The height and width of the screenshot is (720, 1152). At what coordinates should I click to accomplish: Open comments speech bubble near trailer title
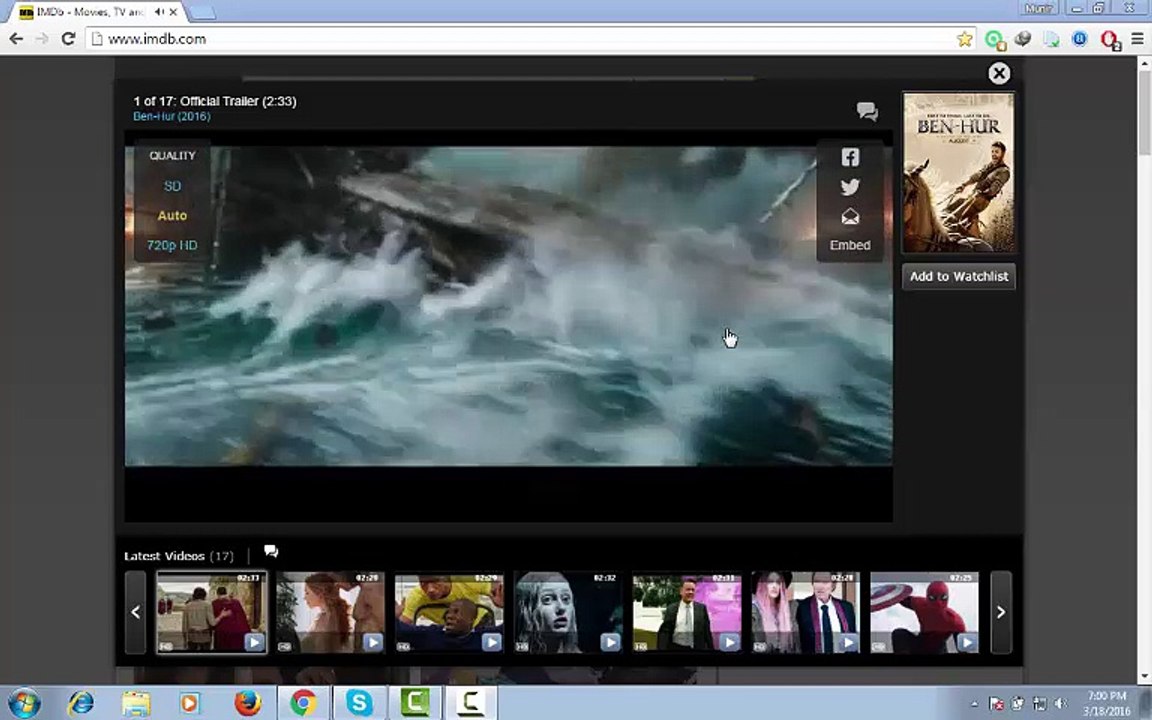coord(867,112)
